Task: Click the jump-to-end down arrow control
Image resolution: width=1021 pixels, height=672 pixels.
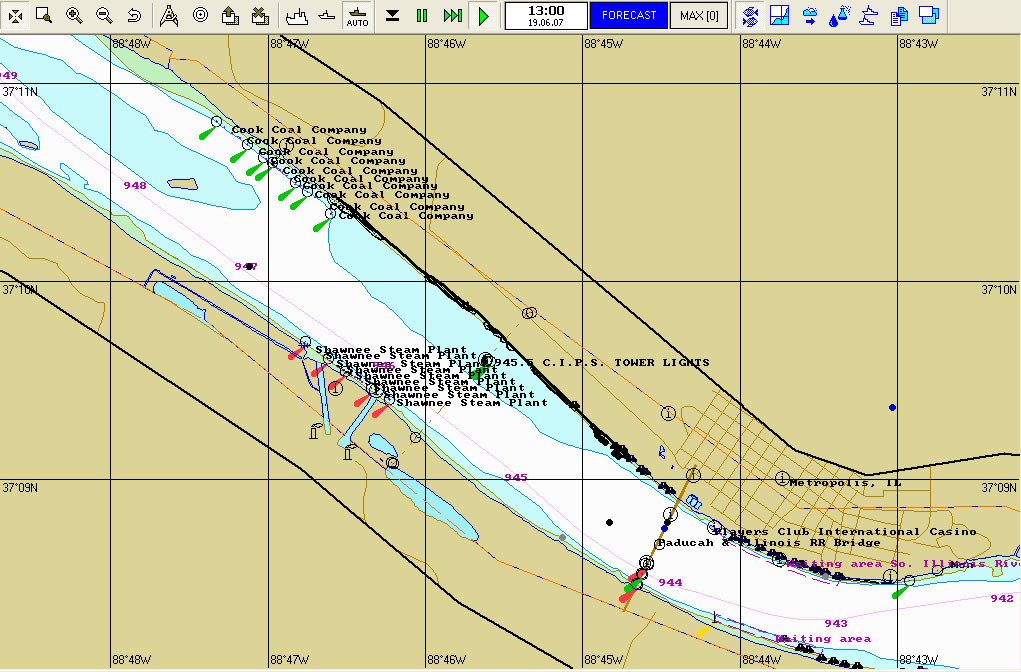Action: point(392,16)
